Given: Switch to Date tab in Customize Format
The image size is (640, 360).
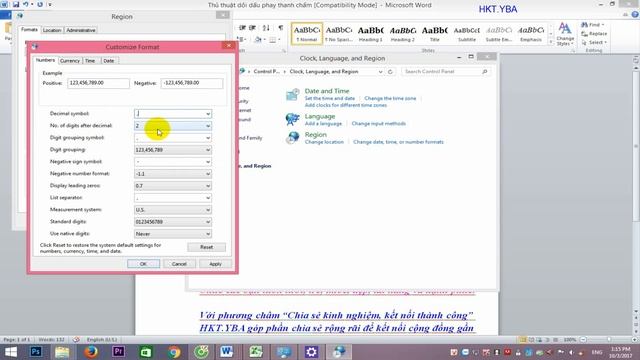Looking at the screenshot, I should (x=109, y=61).
